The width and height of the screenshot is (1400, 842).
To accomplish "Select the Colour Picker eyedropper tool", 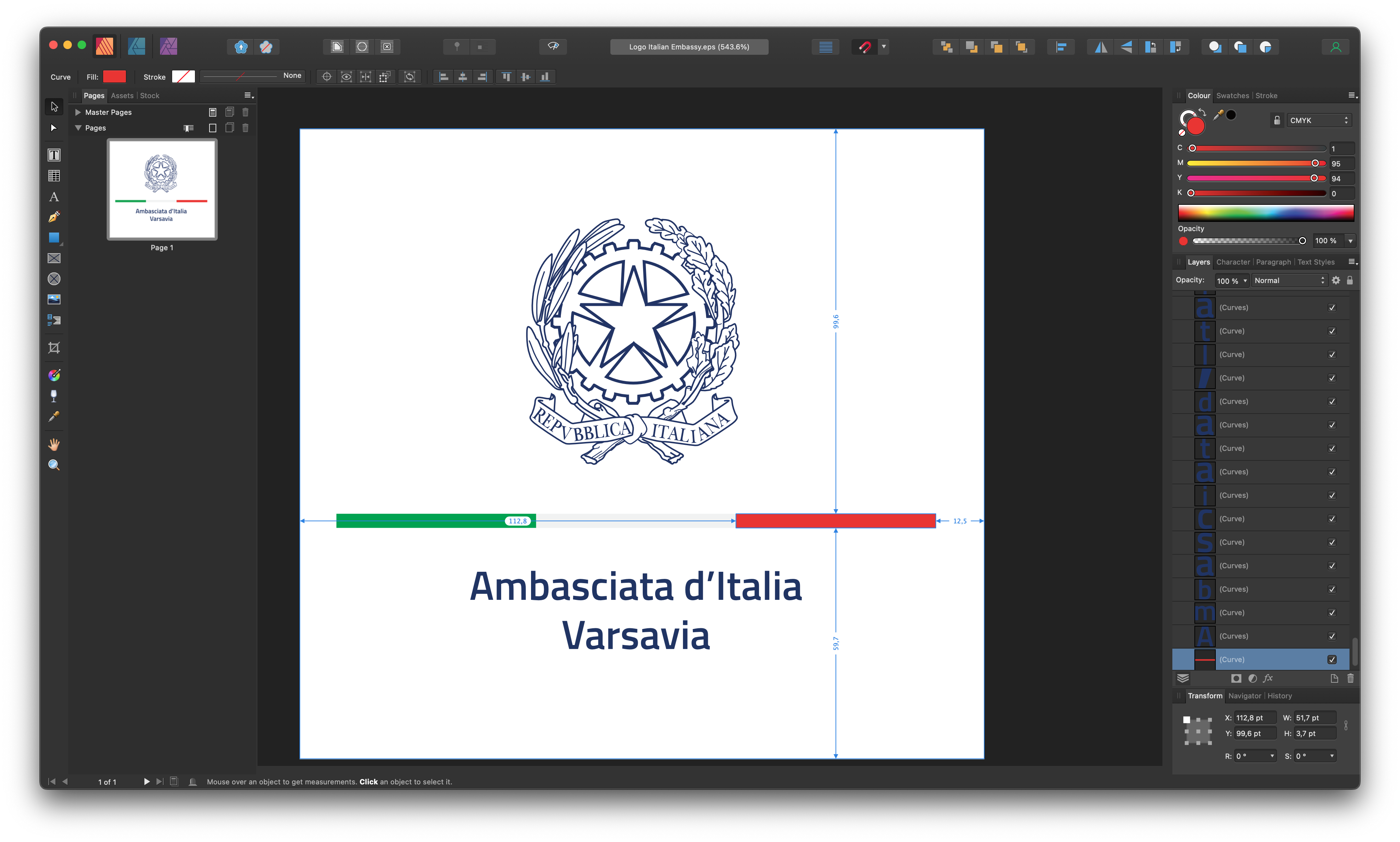I will pos(54,416).
